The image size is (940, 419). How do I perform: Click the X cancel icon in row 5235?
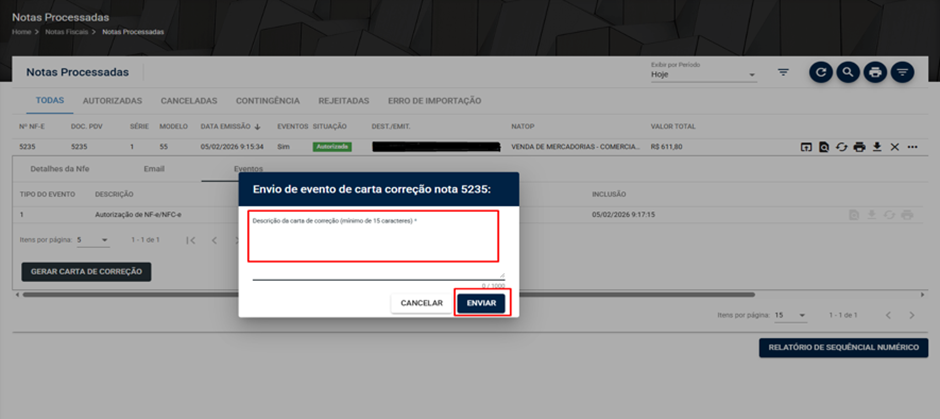tap(894, 147)
